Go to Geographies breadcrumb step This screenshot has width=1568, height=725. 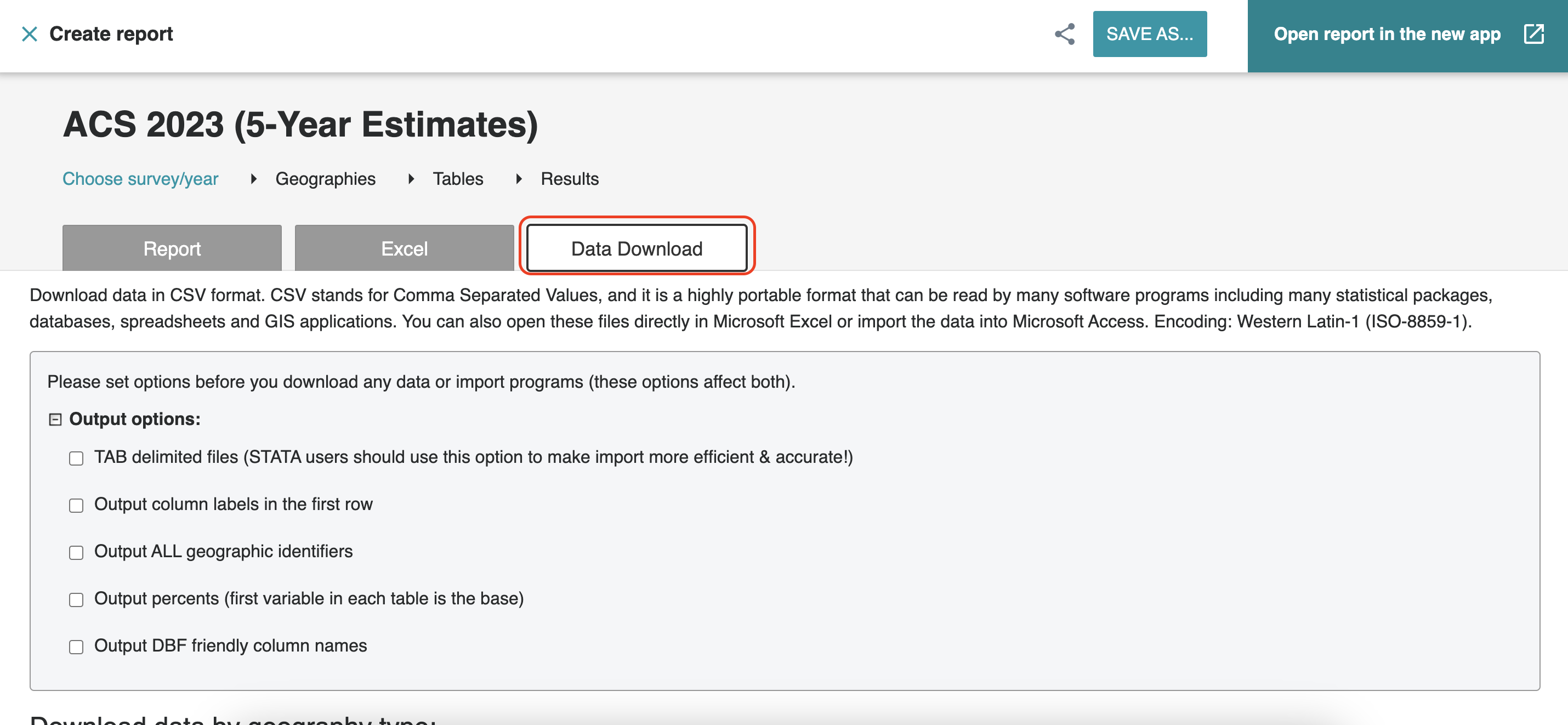pos(325,179)
